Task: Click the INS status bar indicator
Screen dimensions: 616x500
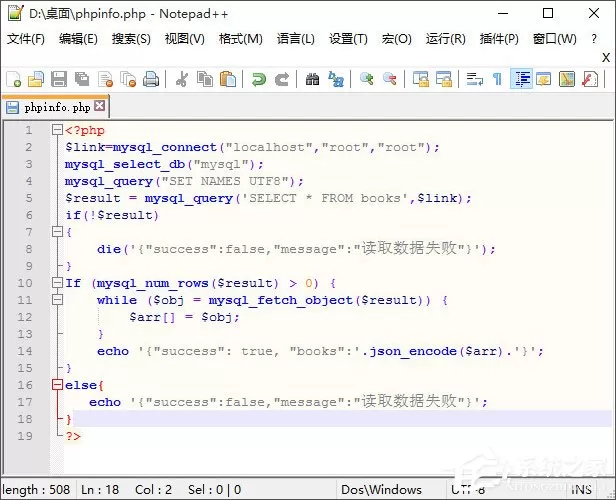Action: pyautogui.click(x=581, y=490)
